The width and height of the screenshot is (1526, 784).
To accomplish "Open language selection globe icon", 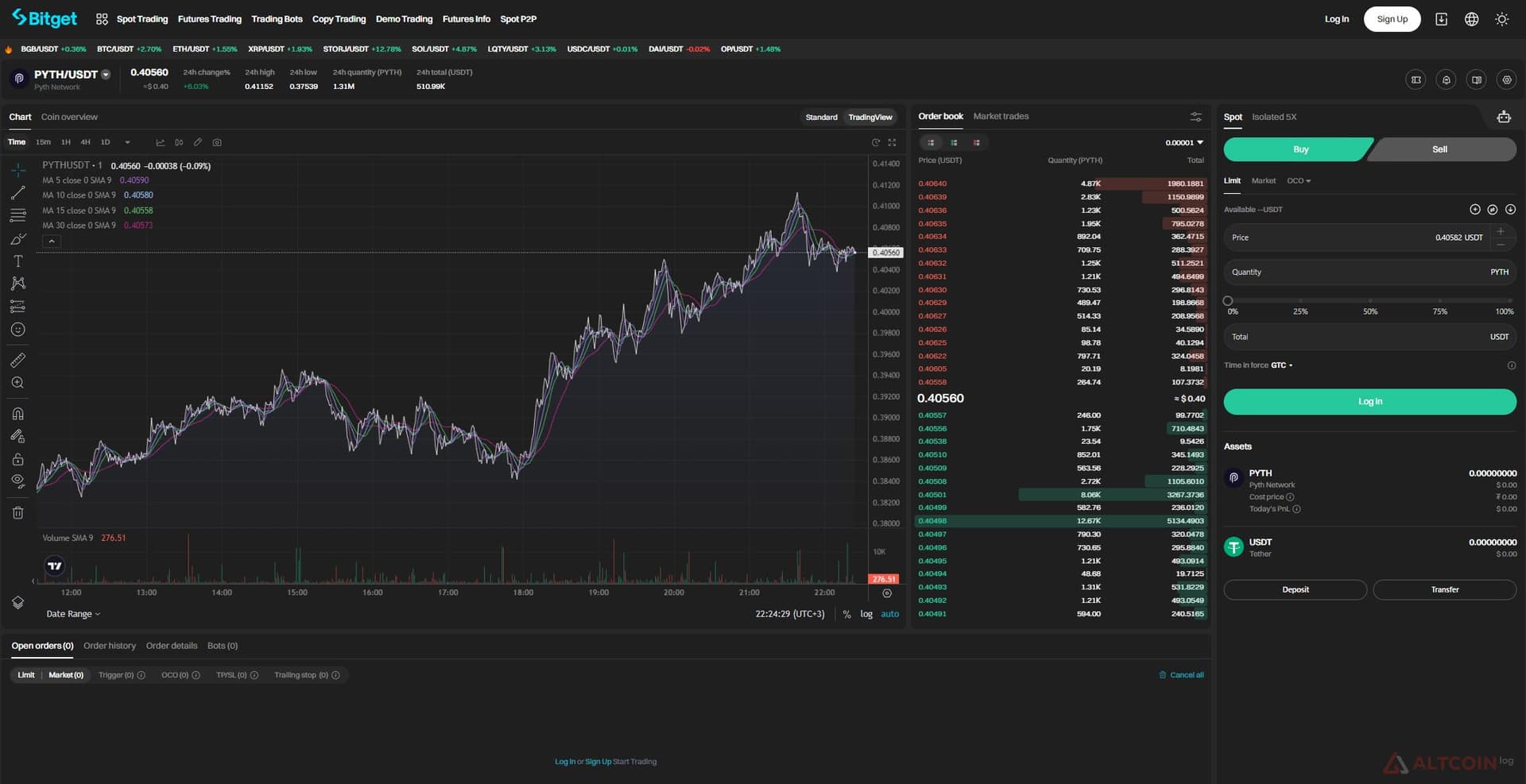I will [1472, 19].
